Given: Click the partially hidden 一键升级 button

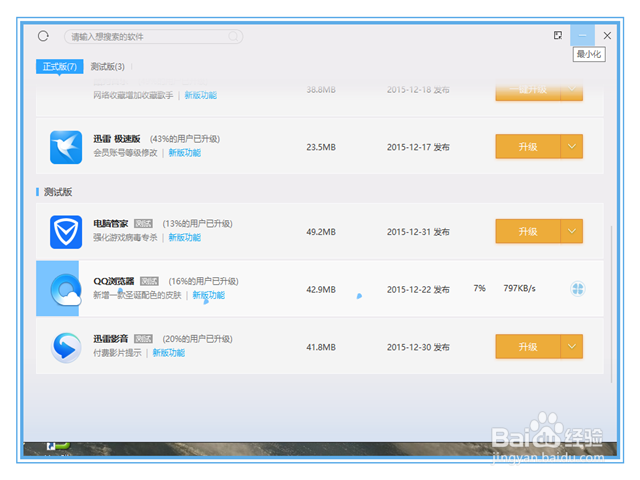Looking at the screenshot, I should click(527, 91).
